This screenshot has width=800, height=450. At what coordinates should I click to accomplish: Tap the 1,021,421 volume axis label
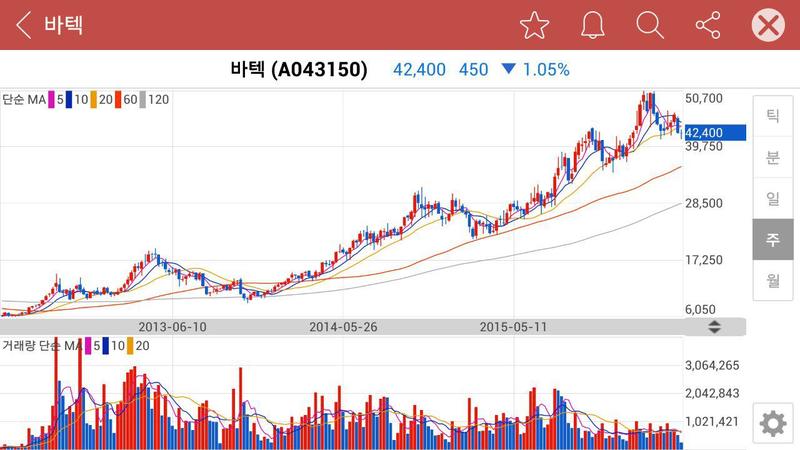[x=712, y=421]
